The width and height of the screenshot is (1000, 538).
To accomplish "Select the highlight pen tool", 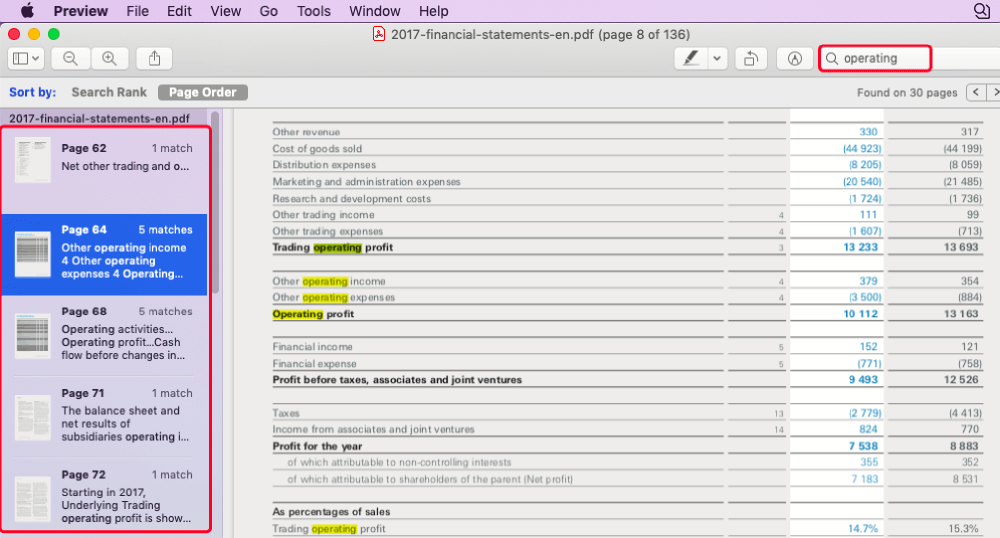I will (690, 59).
